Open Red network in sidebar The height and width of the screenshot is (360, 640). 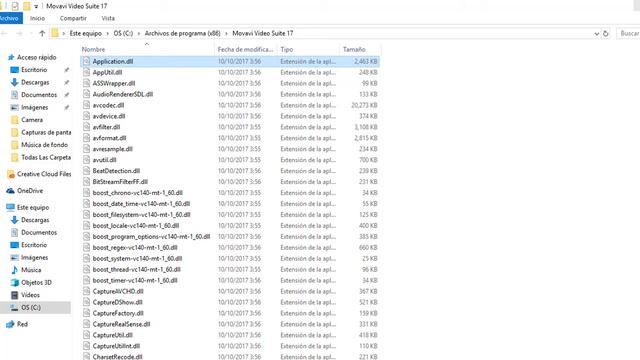(22, 324)
